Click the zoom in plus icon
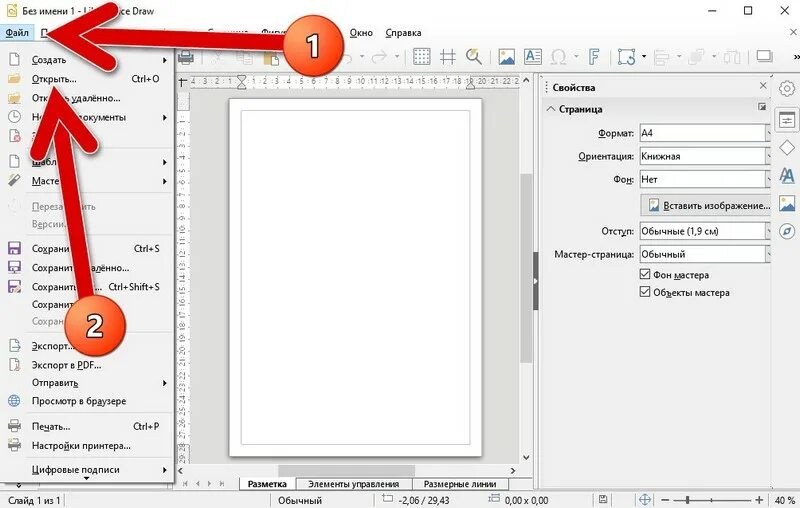This screenshot has width=800, height=508. [x=759, y=500]
